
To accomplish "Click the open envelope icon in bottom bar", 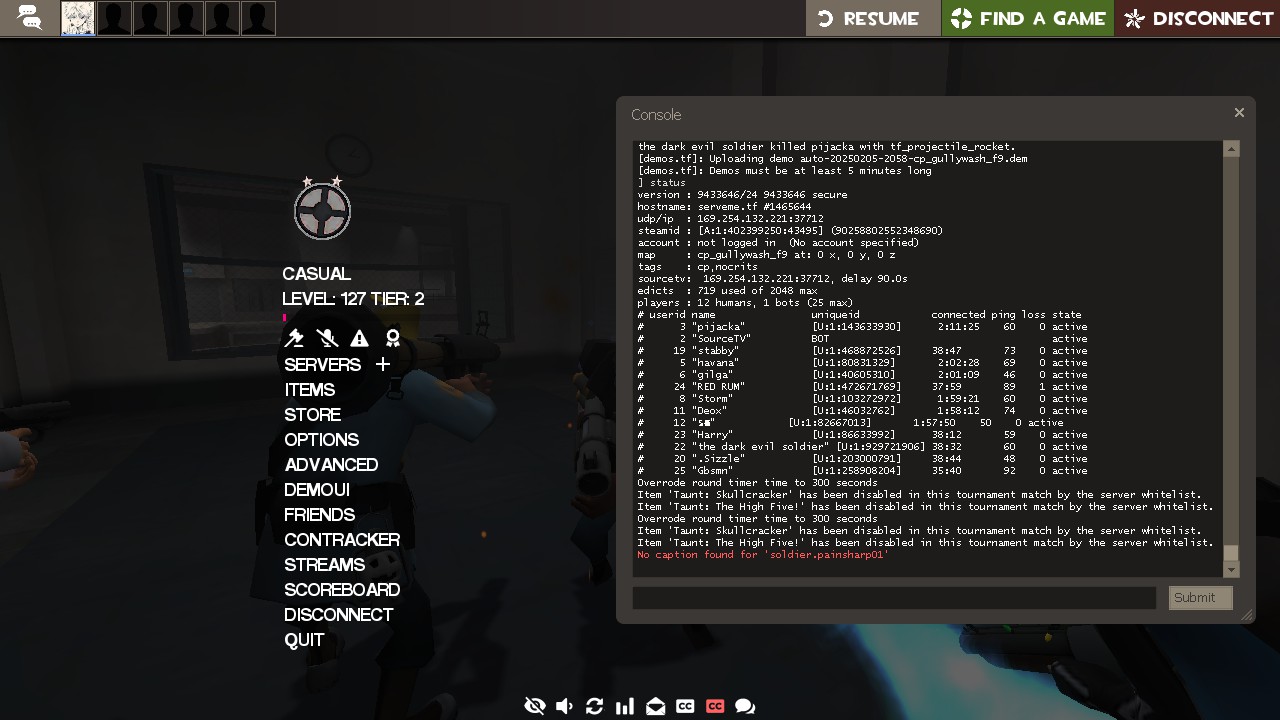I will click(x=655, y=706).
